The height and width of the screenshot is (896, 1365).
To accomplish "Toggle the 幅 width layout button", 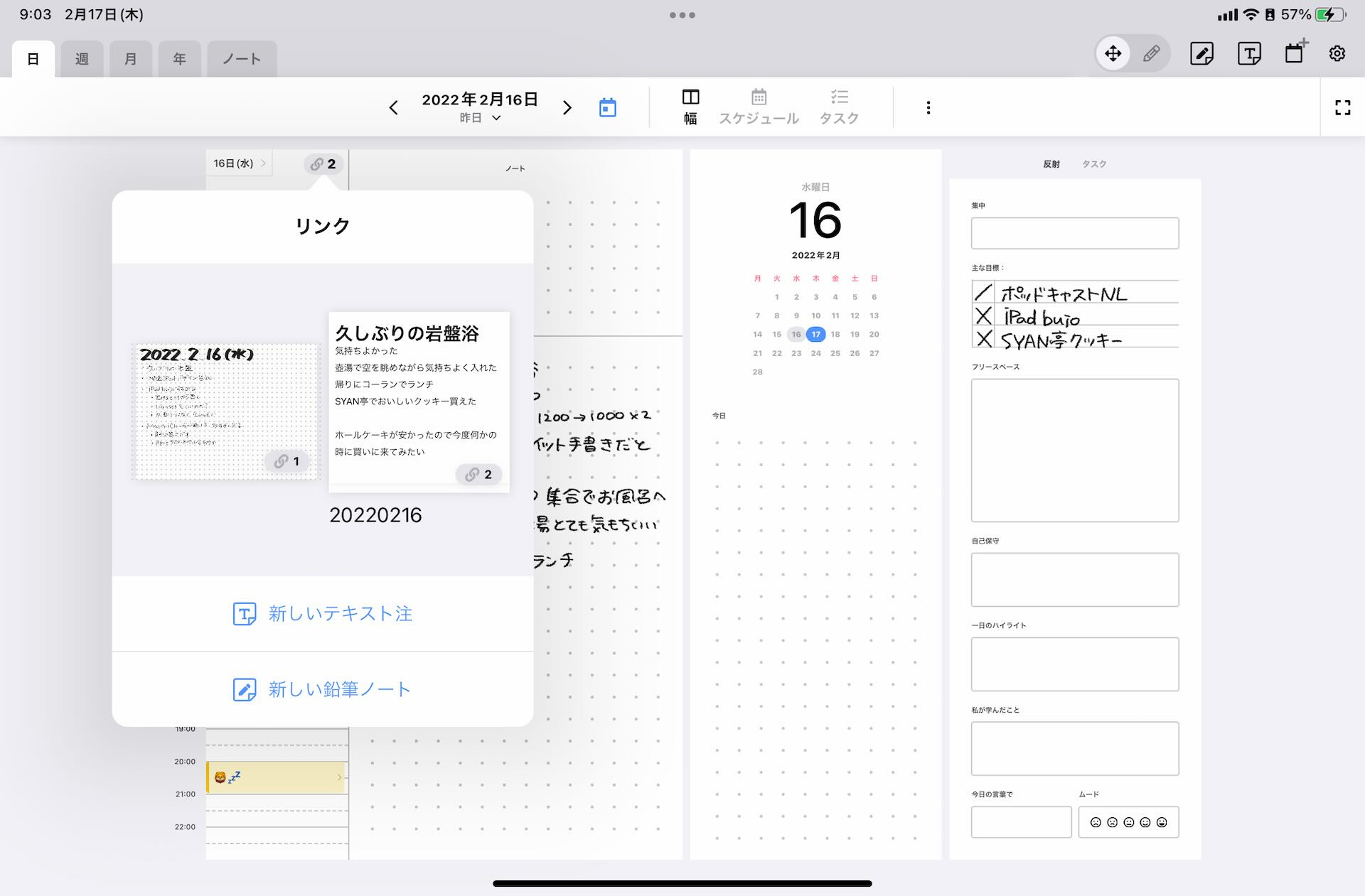I will click(690, 107).
